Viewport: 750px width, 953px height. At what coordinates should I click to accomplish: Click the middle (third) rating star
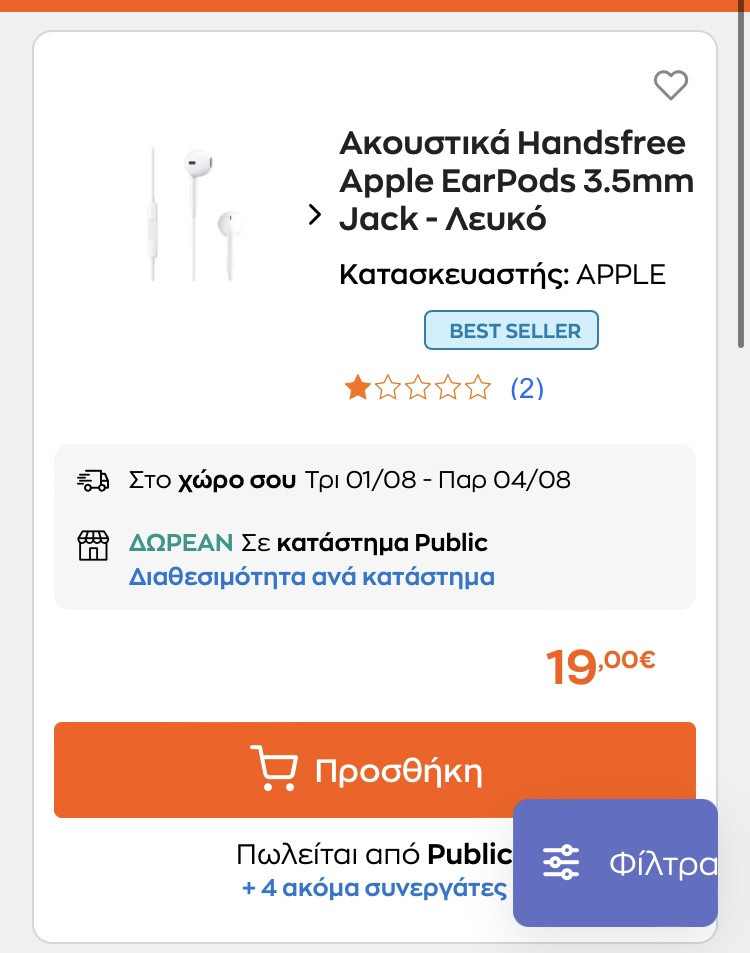(x=418, y=388)
